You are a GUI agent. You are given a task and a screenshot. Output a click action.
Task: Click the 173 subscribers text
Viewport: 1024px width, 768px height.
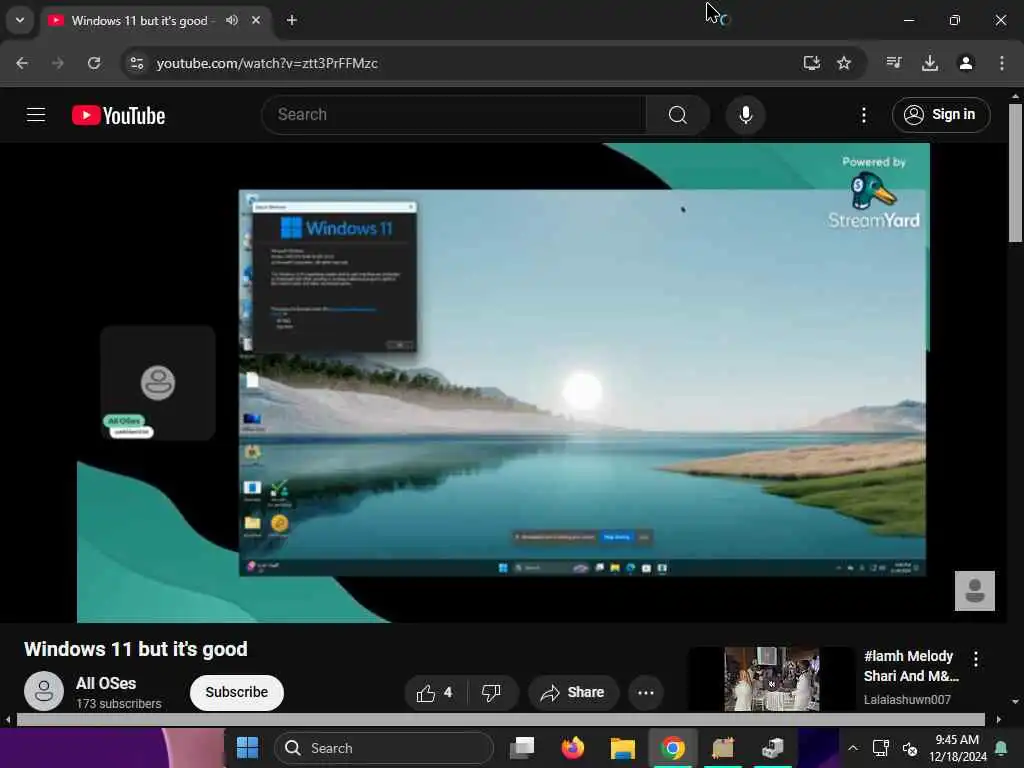pyautogui.click(x=119, y=704)
